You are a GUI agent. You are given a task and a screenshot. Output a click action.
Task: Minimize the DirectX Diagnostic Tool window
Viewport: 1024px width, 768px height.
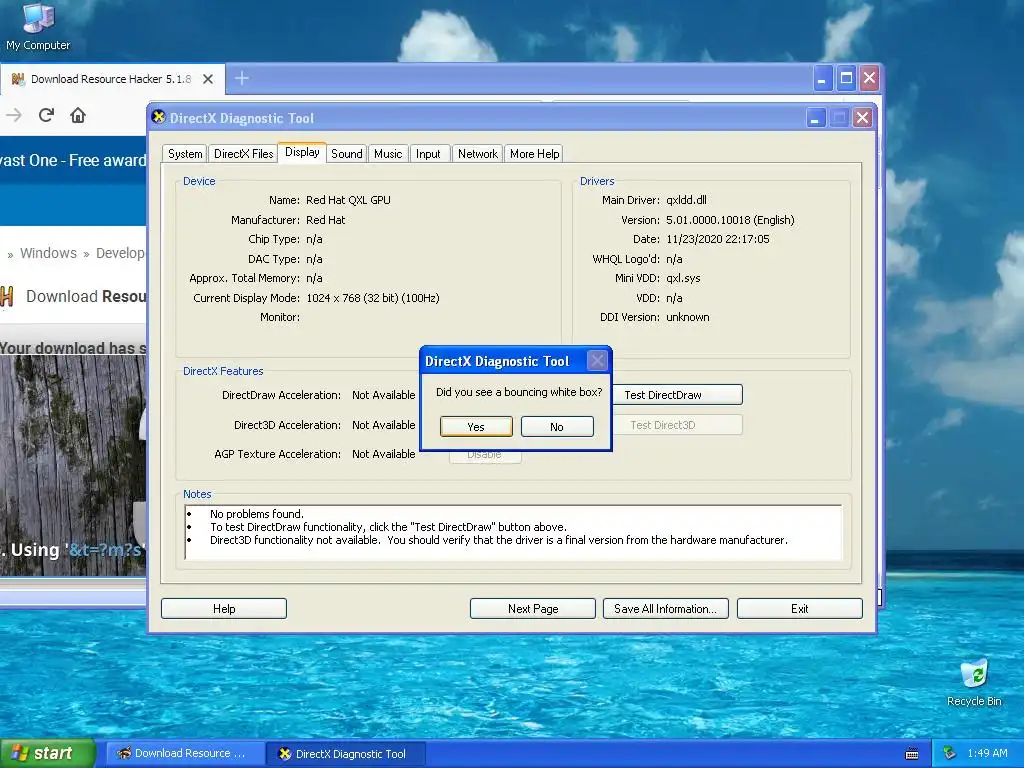815,118
